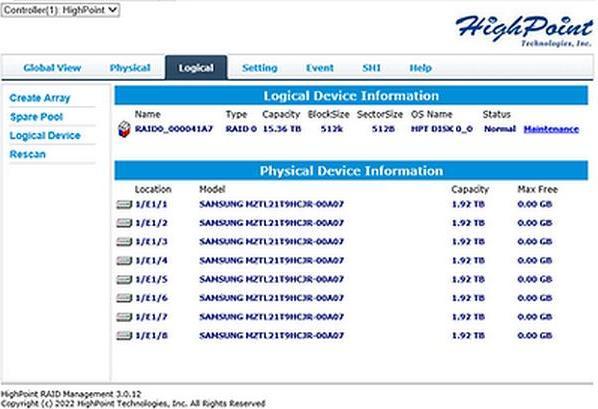This screenshot has height=409, width=598.
Task: Click the disk icon for 1/E1/2
Action: tap(124, 223)
